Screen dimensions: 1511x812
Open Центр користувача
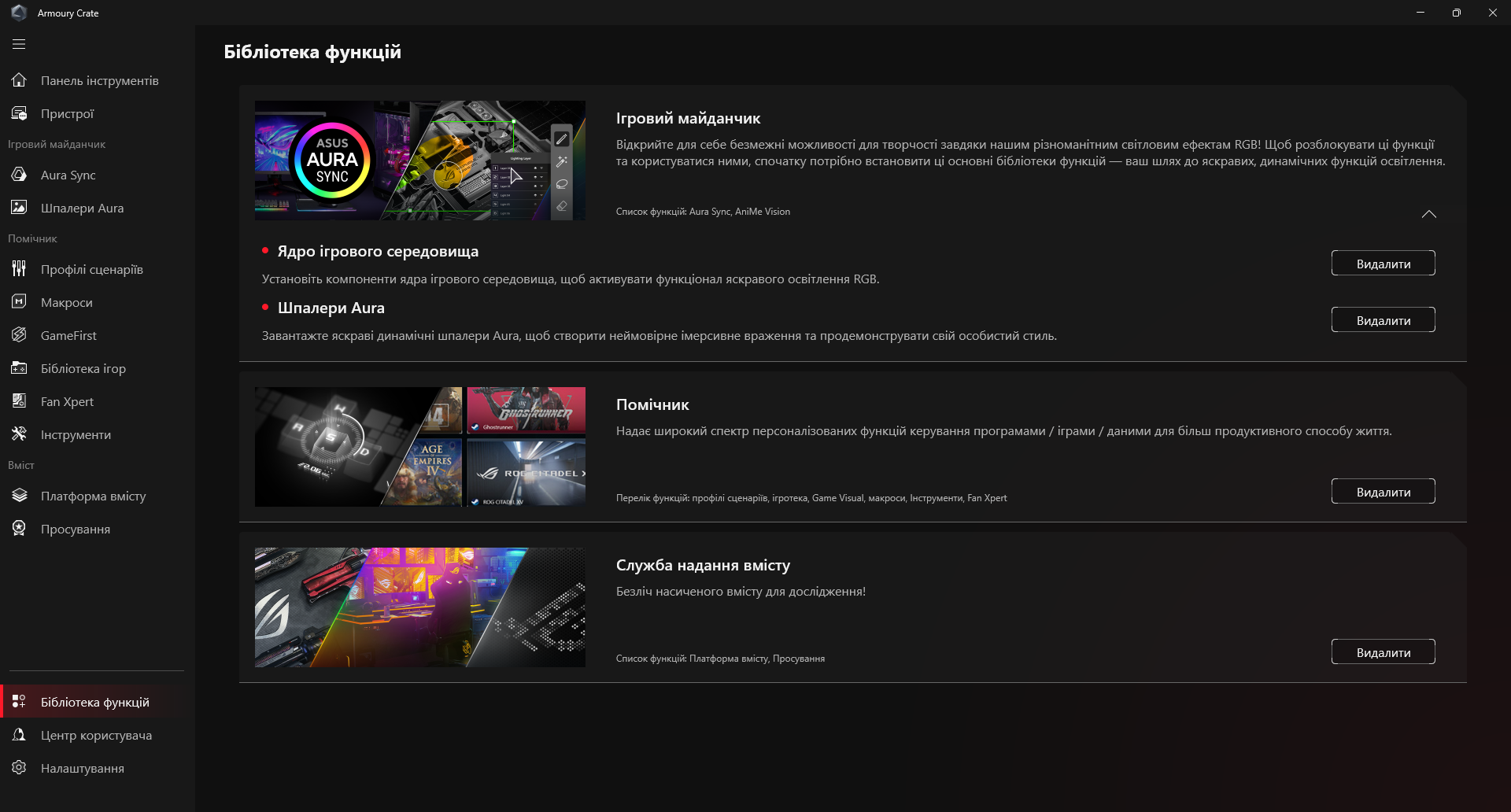[98, 735]
